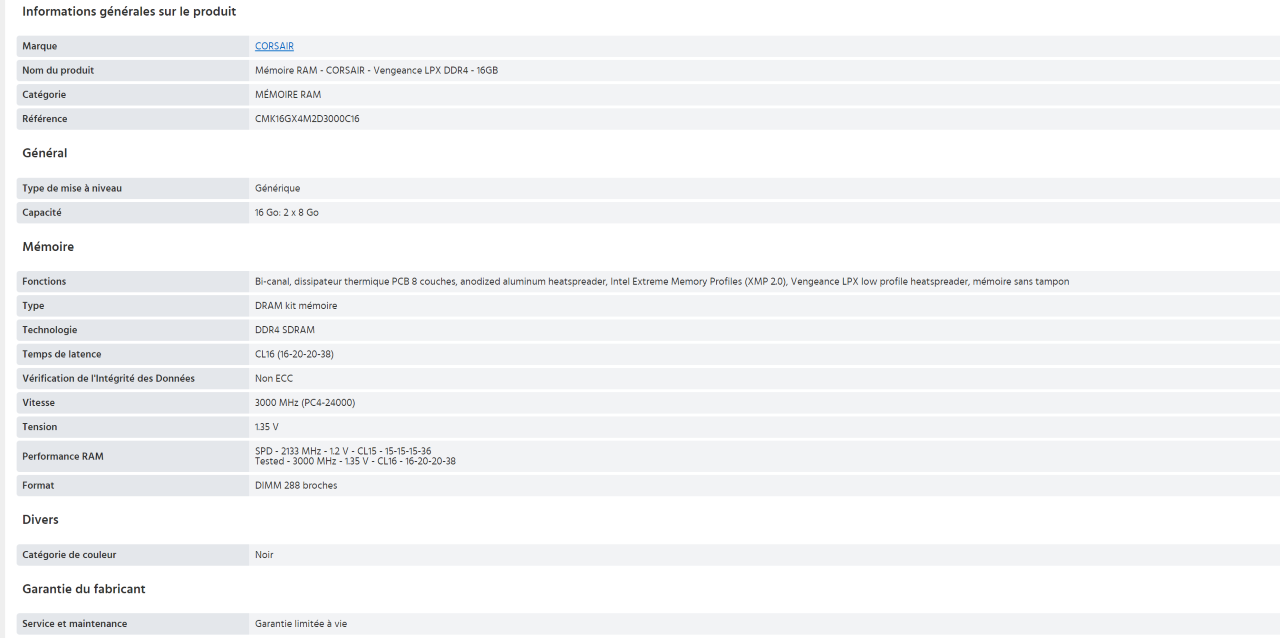Select the '1.35 V' voltage value
The height and width of the screenshot is (638, 1280).
(x=267, y=426)
